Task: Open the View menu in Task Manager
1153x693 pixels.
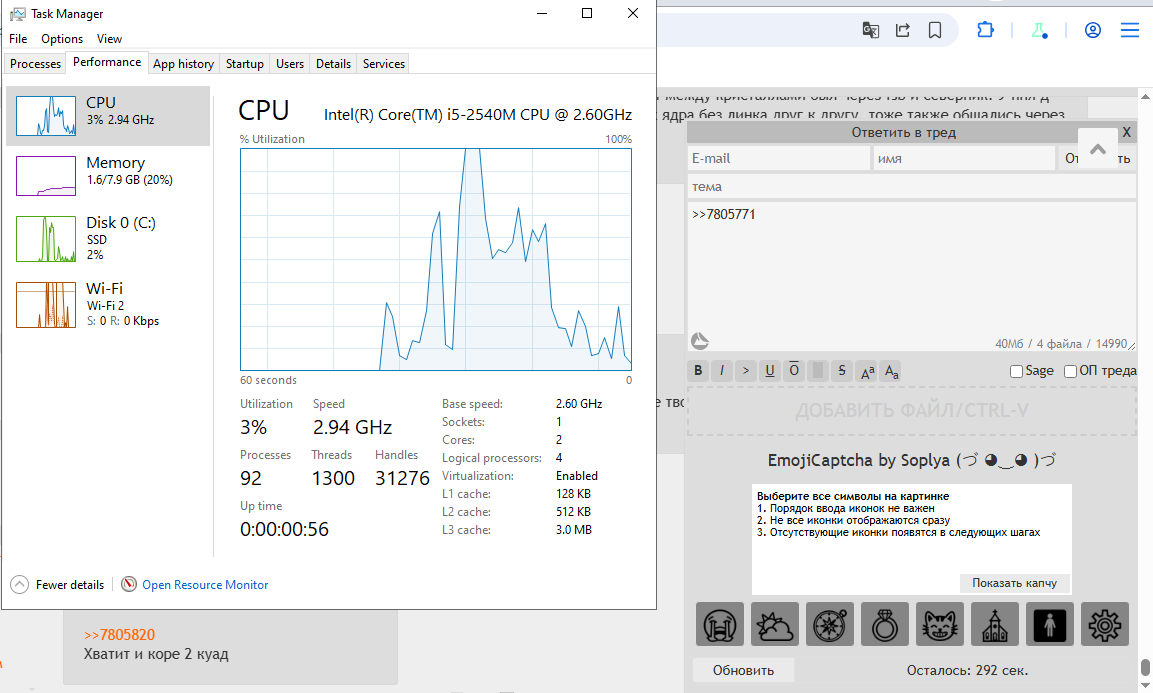Action: tap(110, 39)
